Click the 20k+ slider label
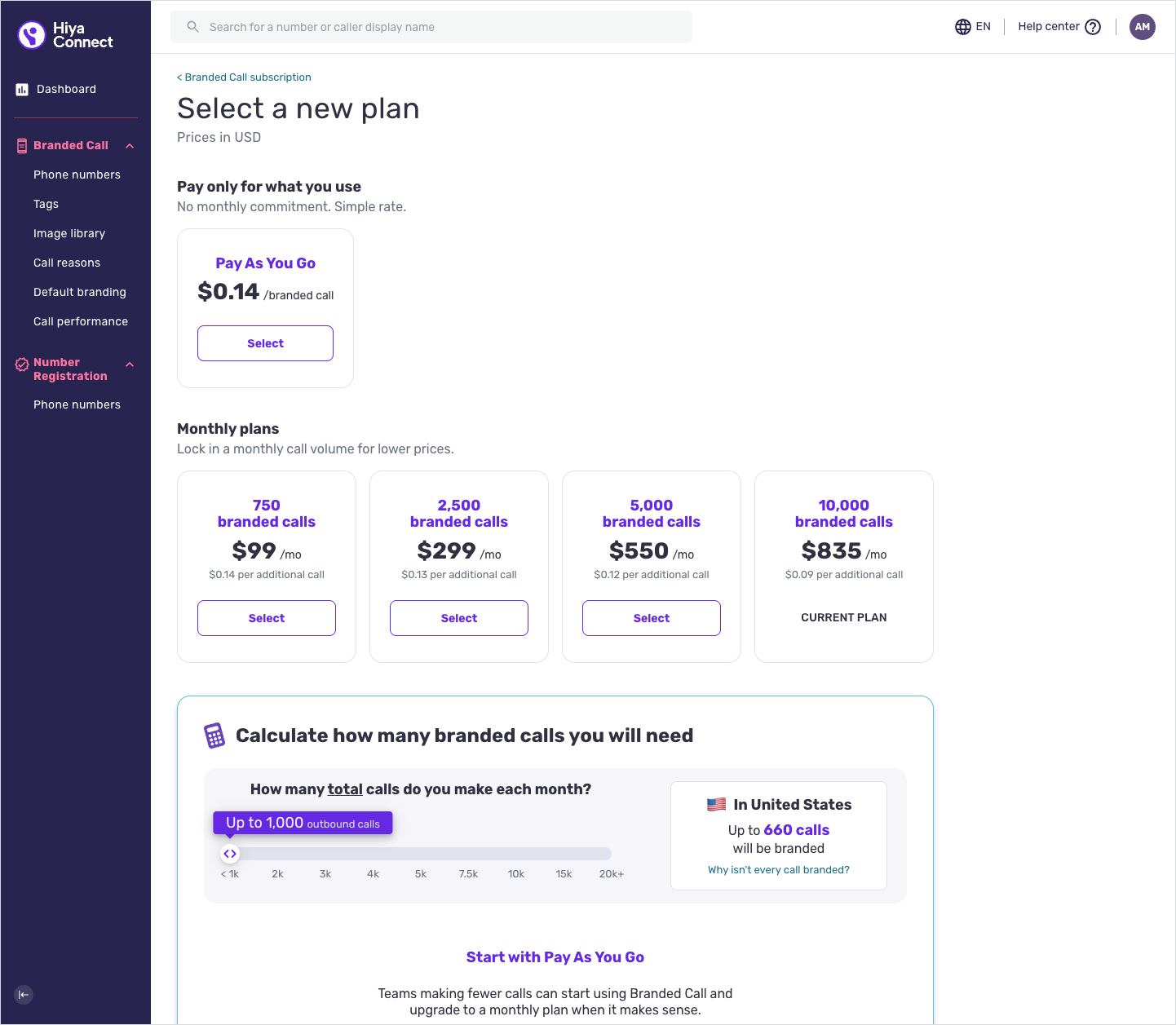Screen dimensions: 1176x1025 pos(612,874)
